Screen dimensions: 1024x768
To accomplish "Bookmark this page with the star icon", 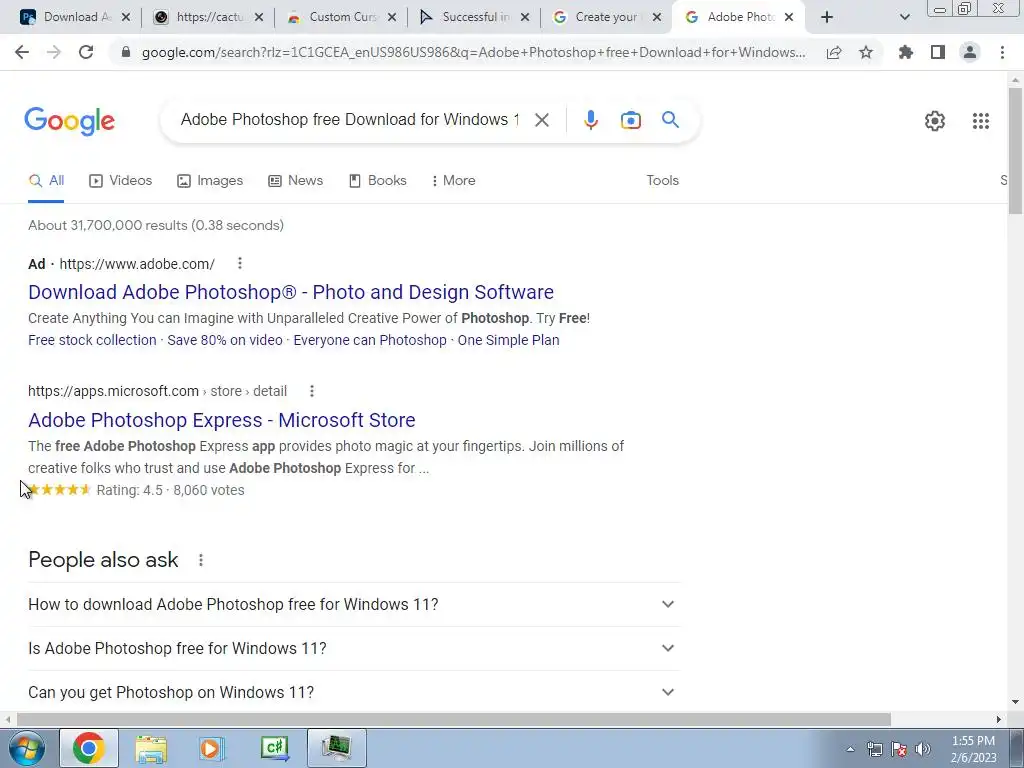I will tap(866, 52).
